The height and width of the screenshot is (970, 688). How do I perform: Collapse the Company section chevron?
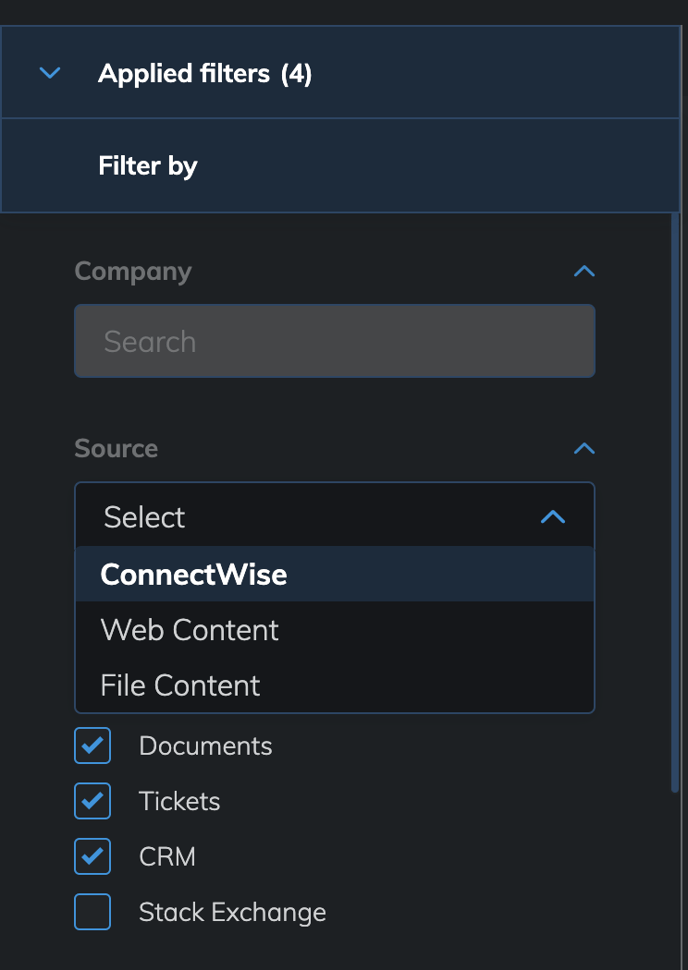tap(584, 271)
